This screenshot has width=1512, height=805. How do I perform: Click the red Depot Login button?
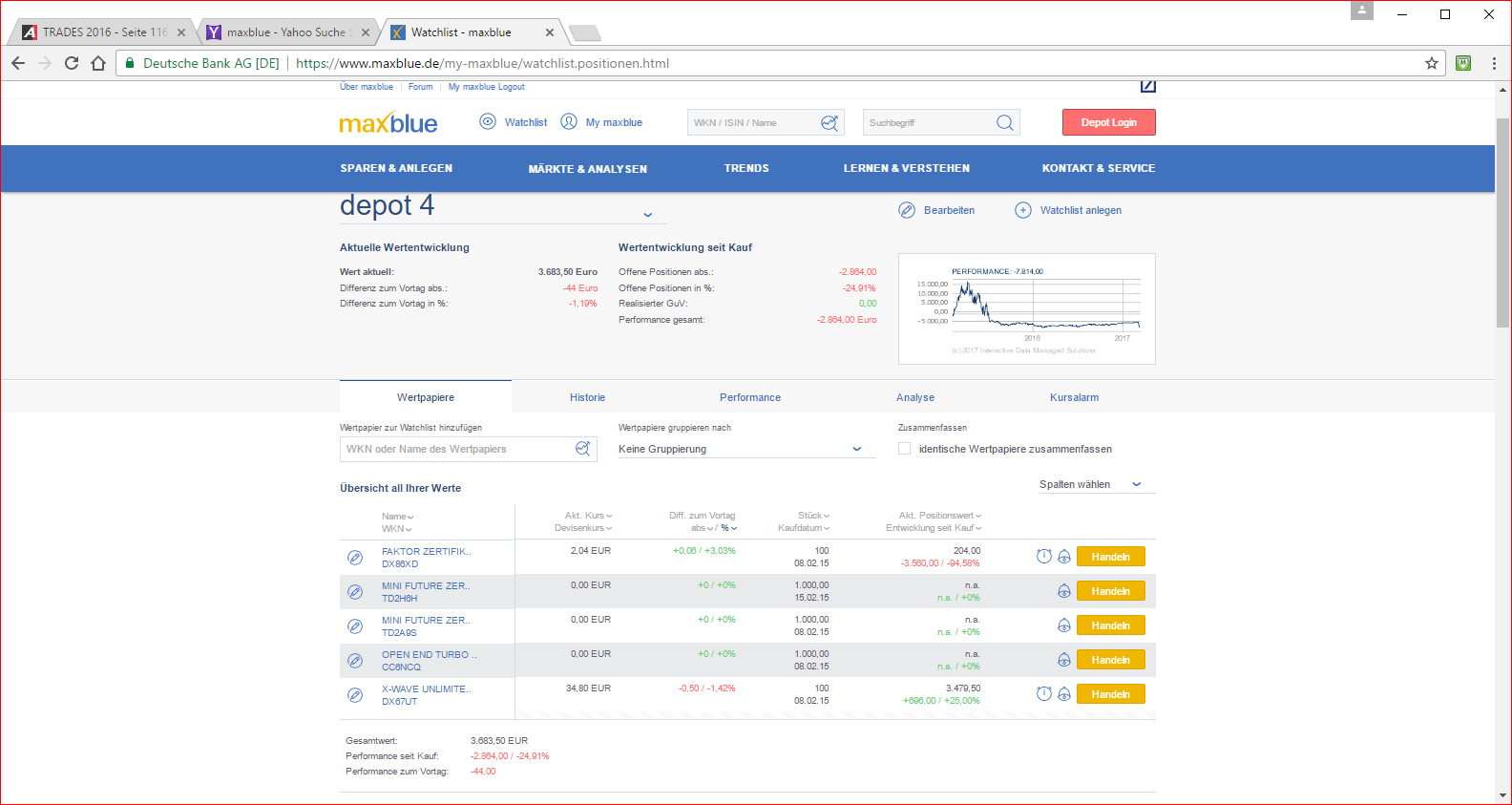pyautogui.click(x=1108, y=122)
